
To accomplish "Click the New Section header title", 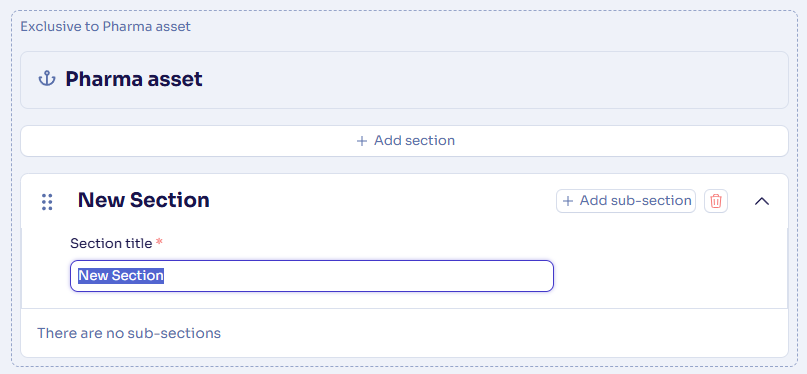I will pyautogui.click(x=144, y=200).
